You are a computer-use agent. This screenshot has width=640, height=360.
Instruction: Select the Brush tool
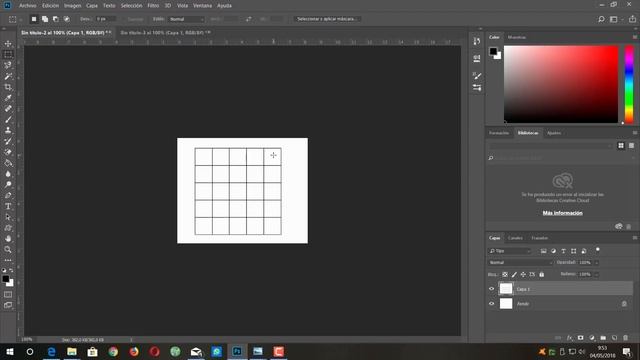tap(8, 120)
